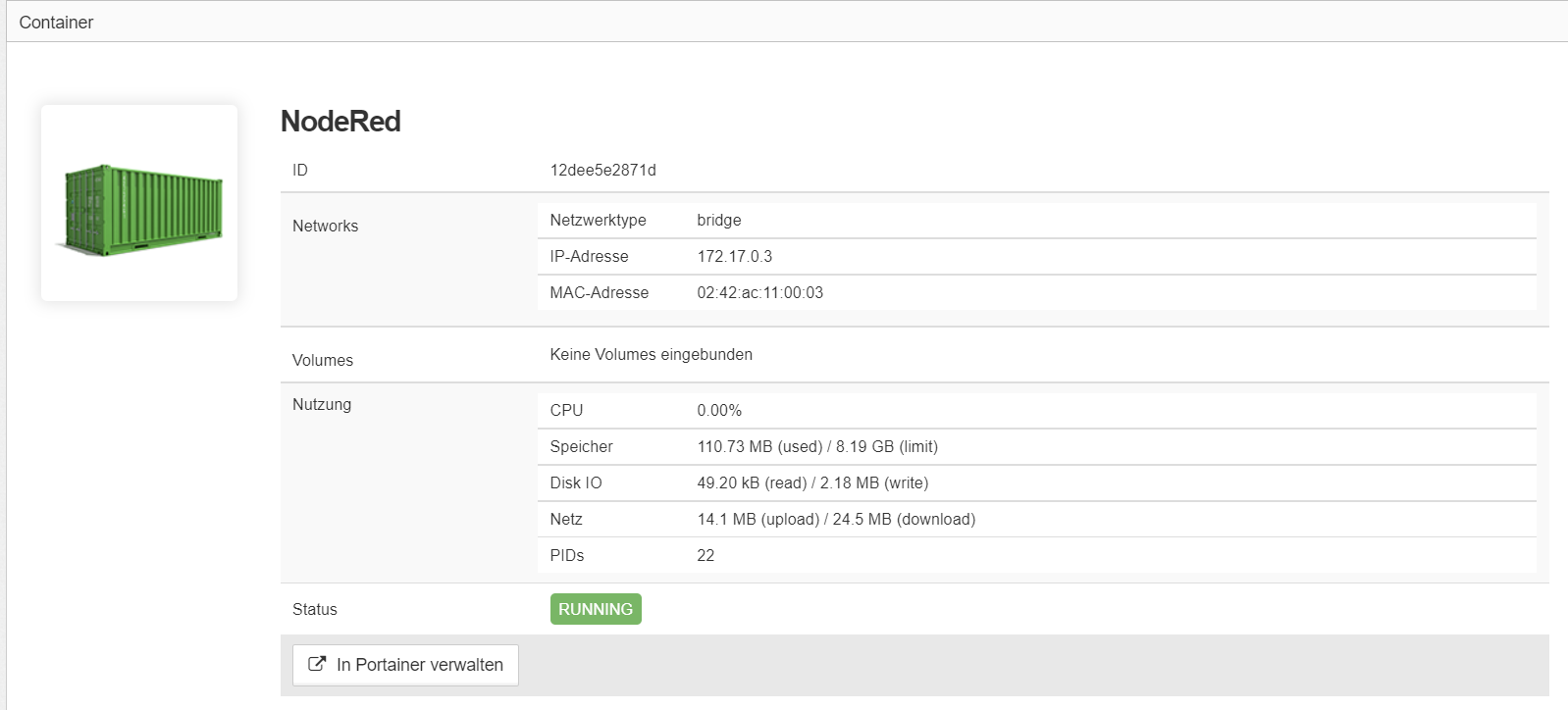Screen dimensions: 1568x710
Task: Select the PIDs value 22
Action: click(706, 556)
